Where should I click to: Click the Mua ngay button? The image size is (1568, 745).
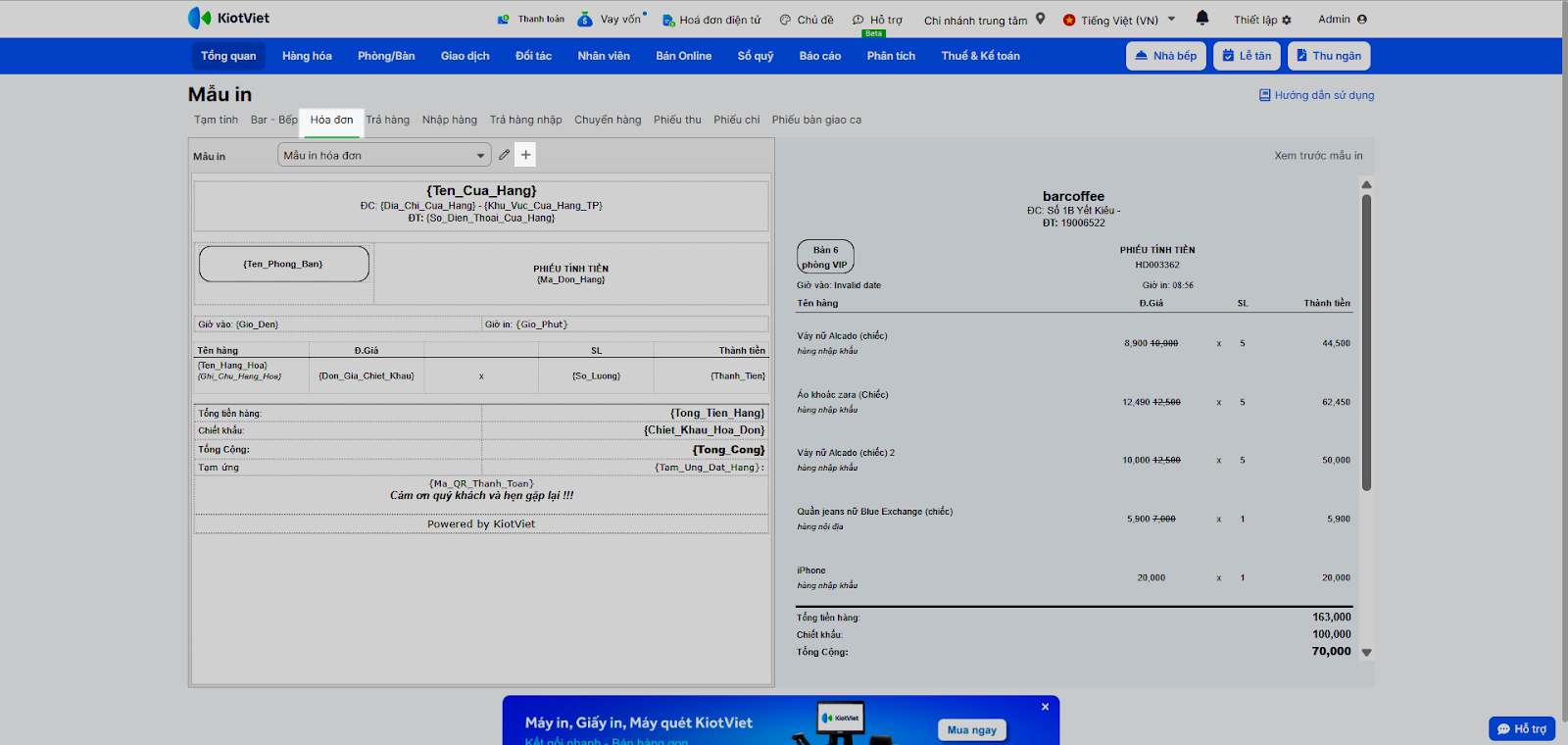pos(971,729)
